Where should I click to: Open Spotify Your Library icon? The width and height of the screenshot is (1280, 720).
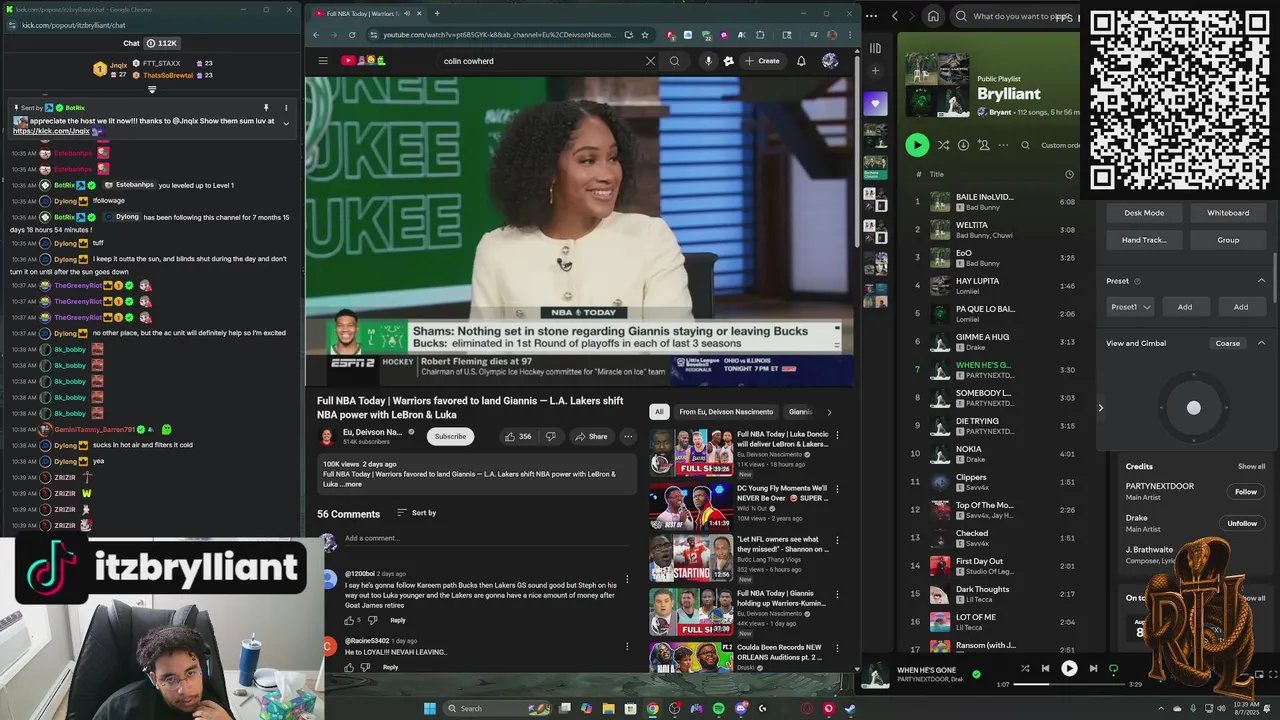pos(875,48)
